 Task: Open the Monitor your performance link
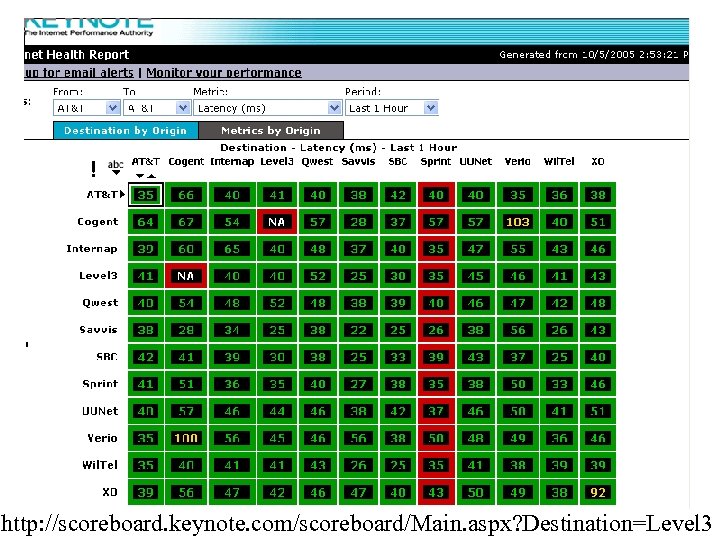pyautogui.click(x=224, y=73)
